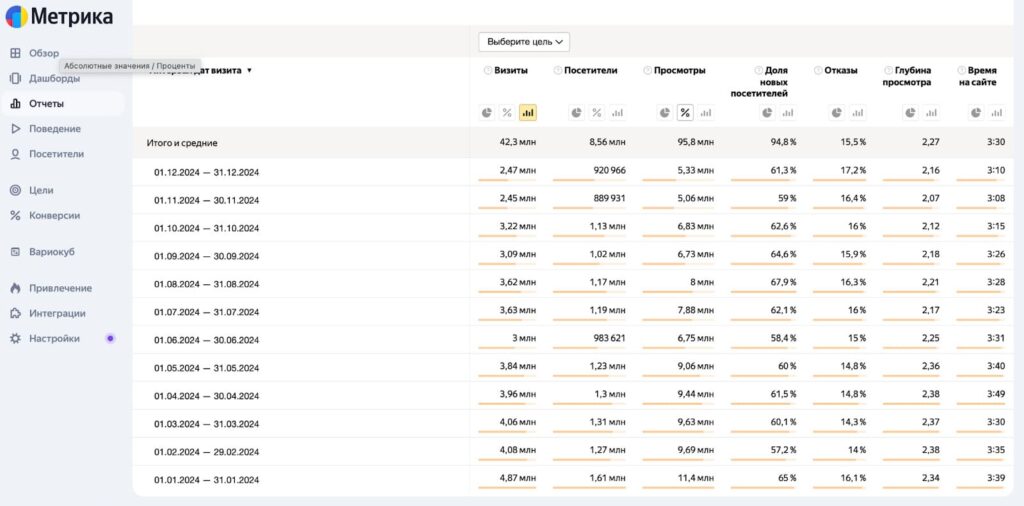The height and width of the screenshot is (506, 1024).
Task: Sort by Доля новых посетителей header
Action: click(760, 82)
